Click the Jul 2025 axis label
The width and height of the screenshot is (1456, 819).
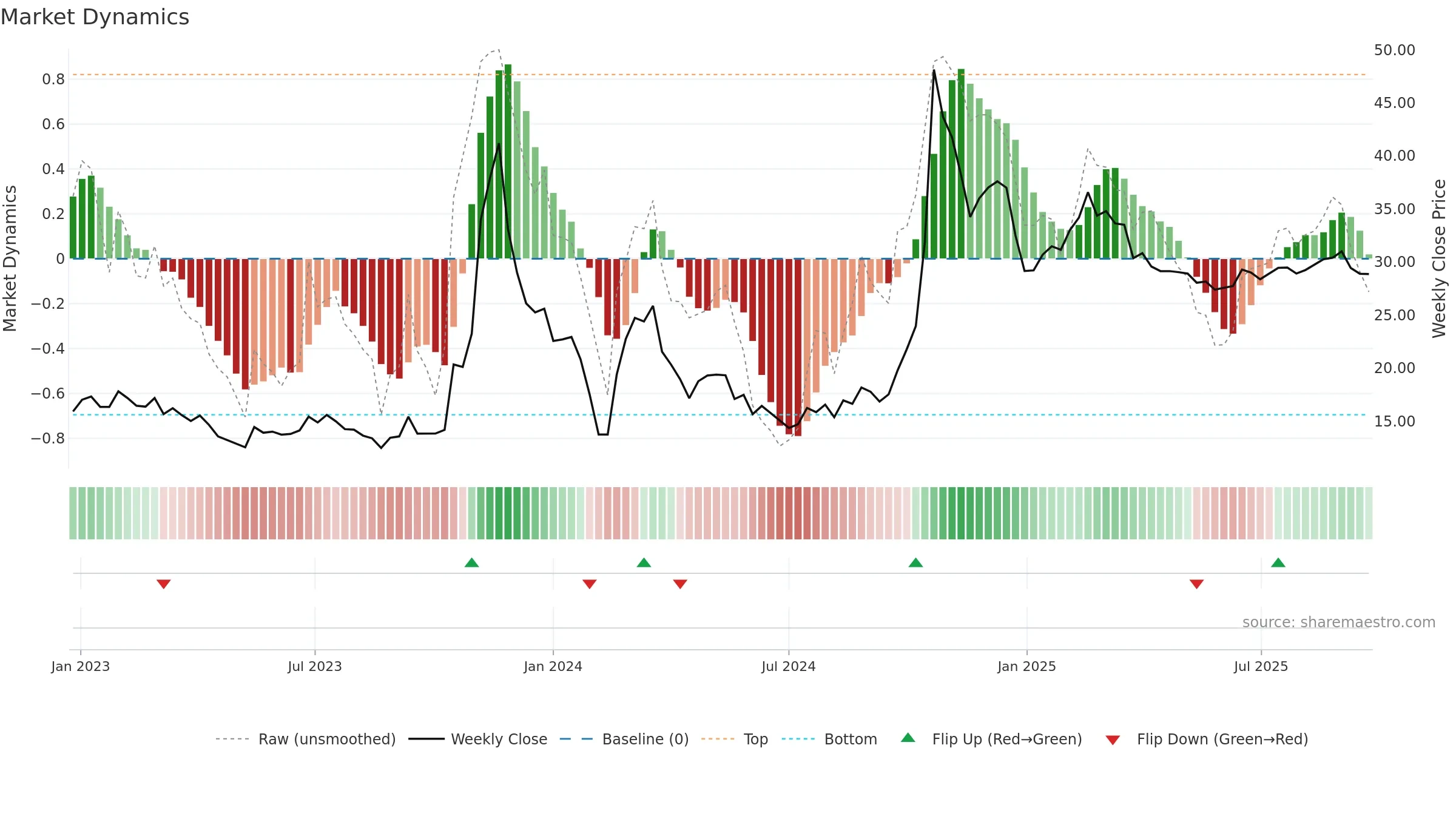[x=1261, y=666]
